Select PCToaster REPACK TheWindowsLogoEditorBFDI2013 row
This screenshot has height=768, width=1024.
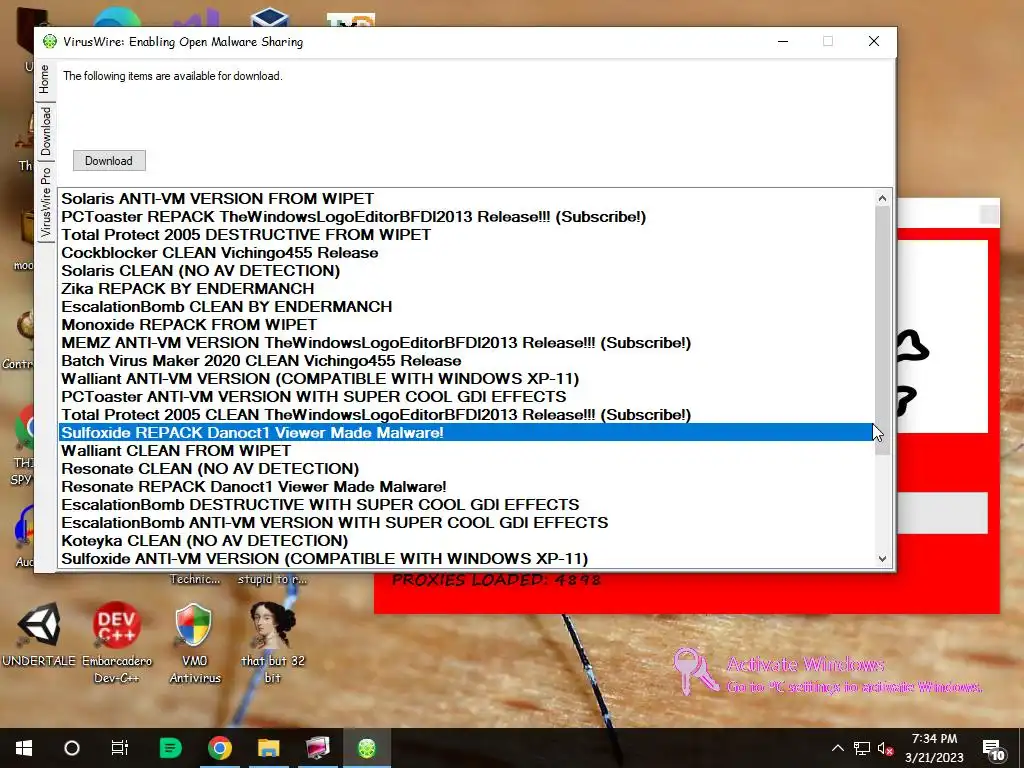click(466, 217)
